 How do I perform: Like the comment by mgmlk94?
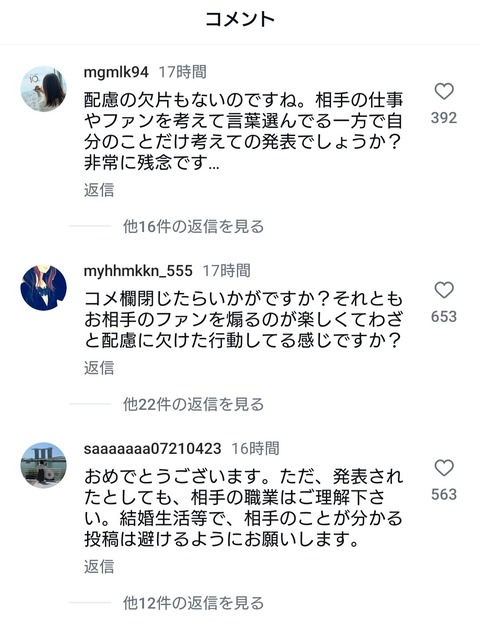444,91
